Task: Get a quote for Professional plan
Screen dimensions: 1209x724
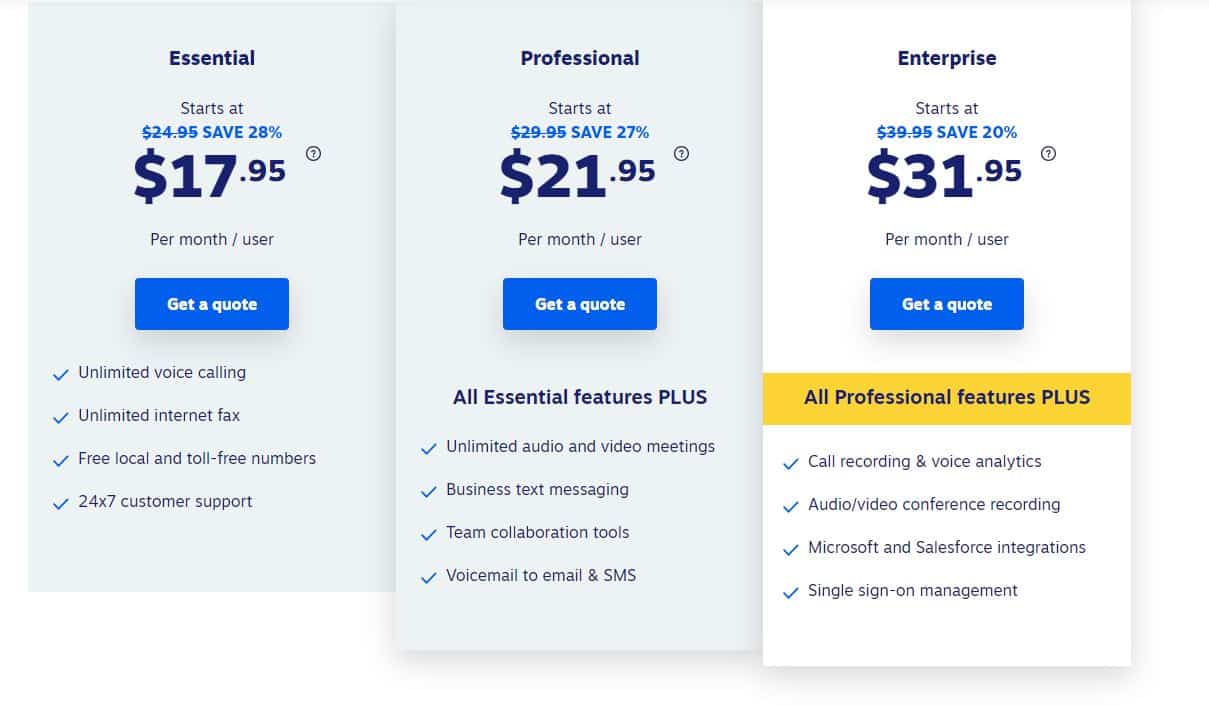Action: click(580, 304)
